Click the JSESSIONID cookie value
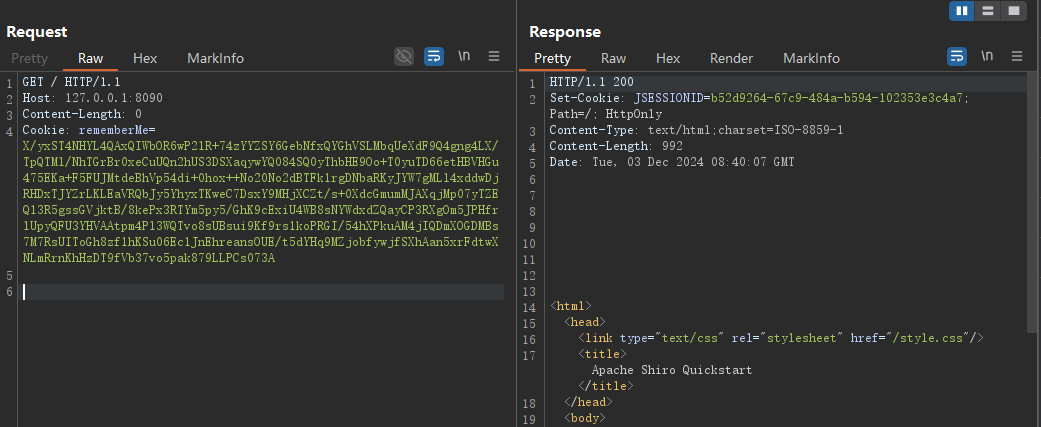The image size is (1041, 427). [837, 98]
